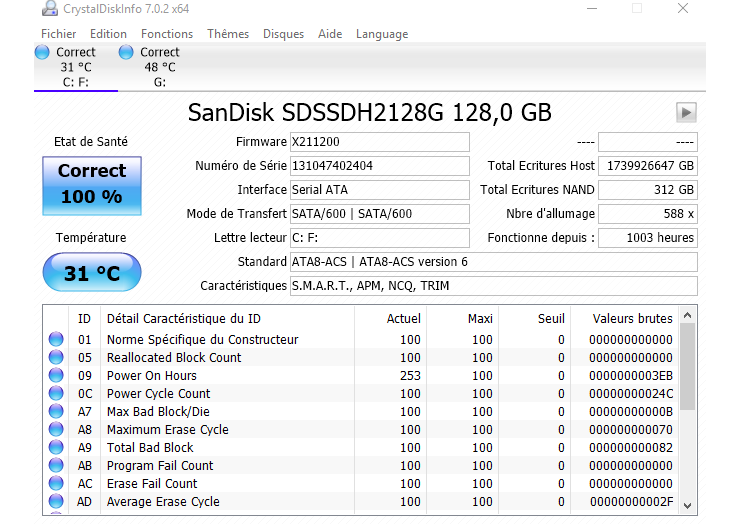Click status orb of Total Bad Block row
Image resolution: width=740 pixels, height=524 pixels.
pos(56,447)
